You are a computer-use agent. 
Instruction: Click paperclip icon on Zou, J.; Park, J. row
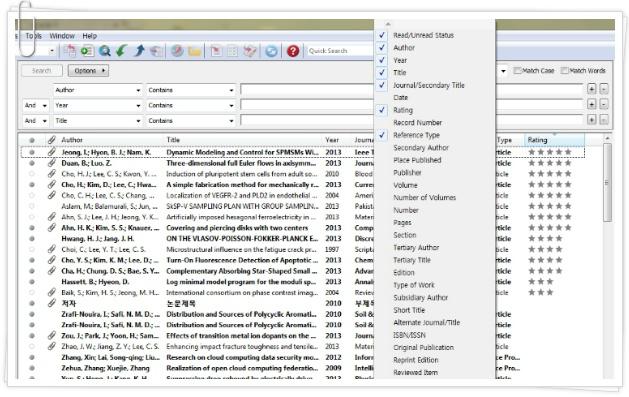pyautogui.click(x=51, y=336)
